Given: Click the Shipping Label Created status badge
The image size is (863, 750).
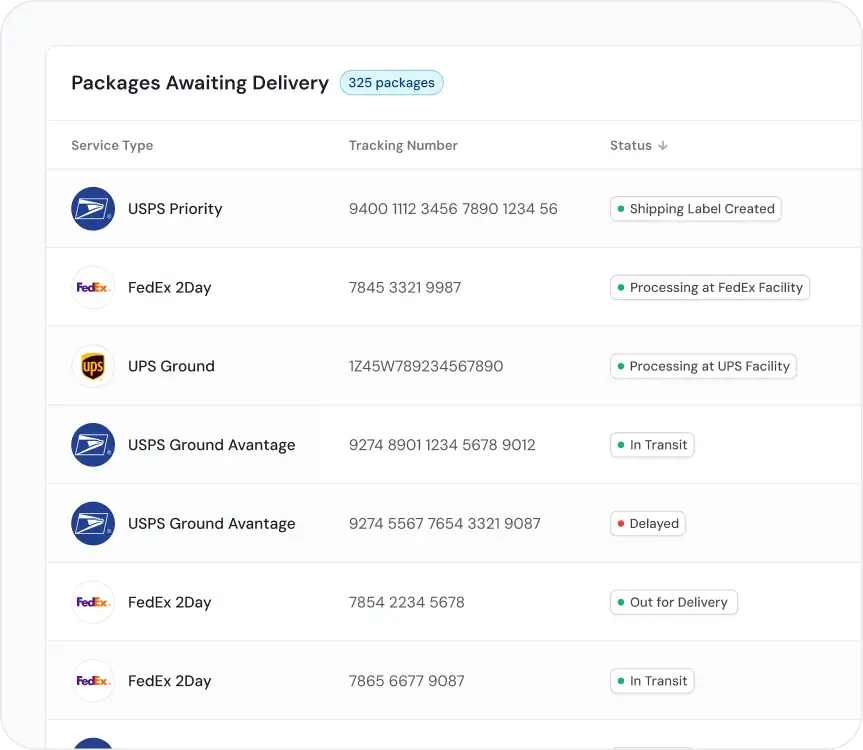Looking at the screenshot, I should pyautogui.click(x=695, y=209).
